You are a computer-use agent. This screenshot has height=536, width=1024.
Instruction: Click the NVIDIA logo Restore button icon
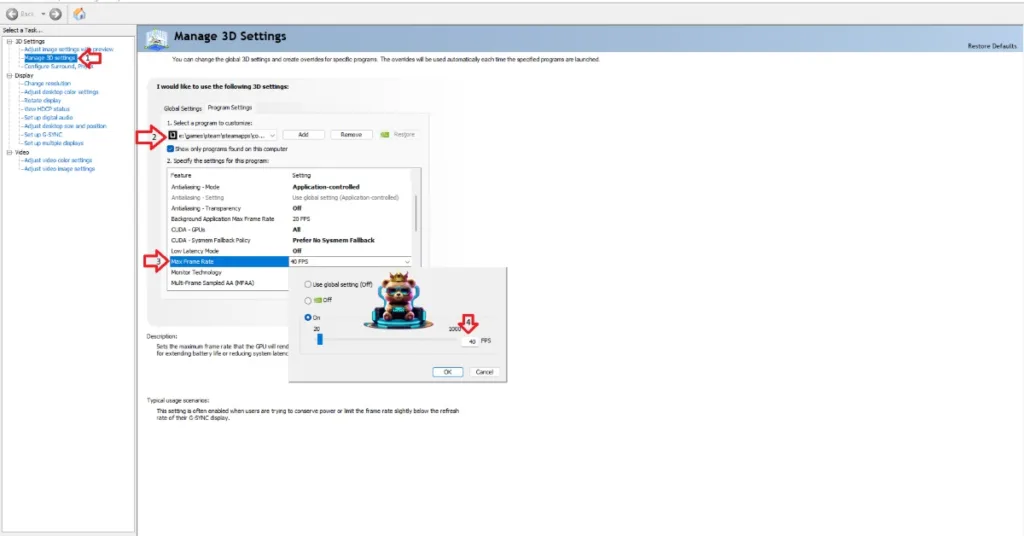[385, 134]
